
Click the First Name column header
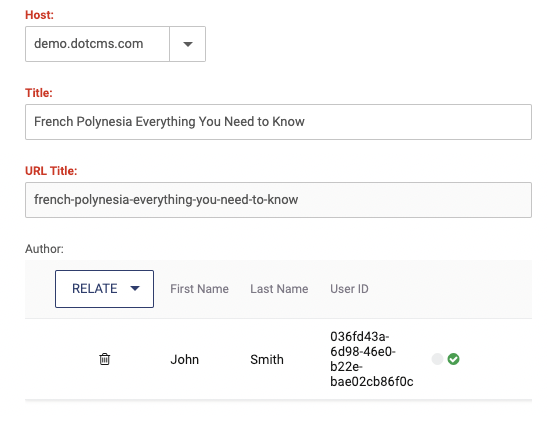pyautogui.click(x=200, y=289)
